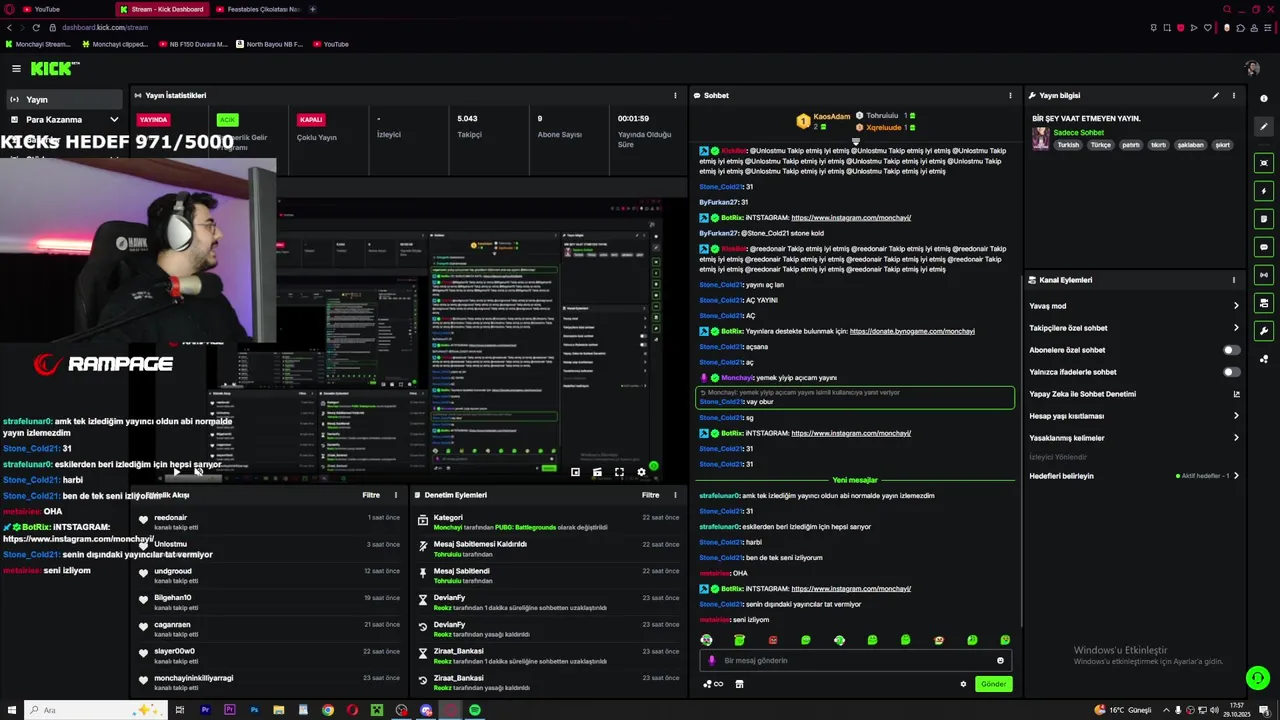Open Kanal Eylemleri panel options menu
This screenshot has width=1280, height=720.
[x=1234, y=280]
